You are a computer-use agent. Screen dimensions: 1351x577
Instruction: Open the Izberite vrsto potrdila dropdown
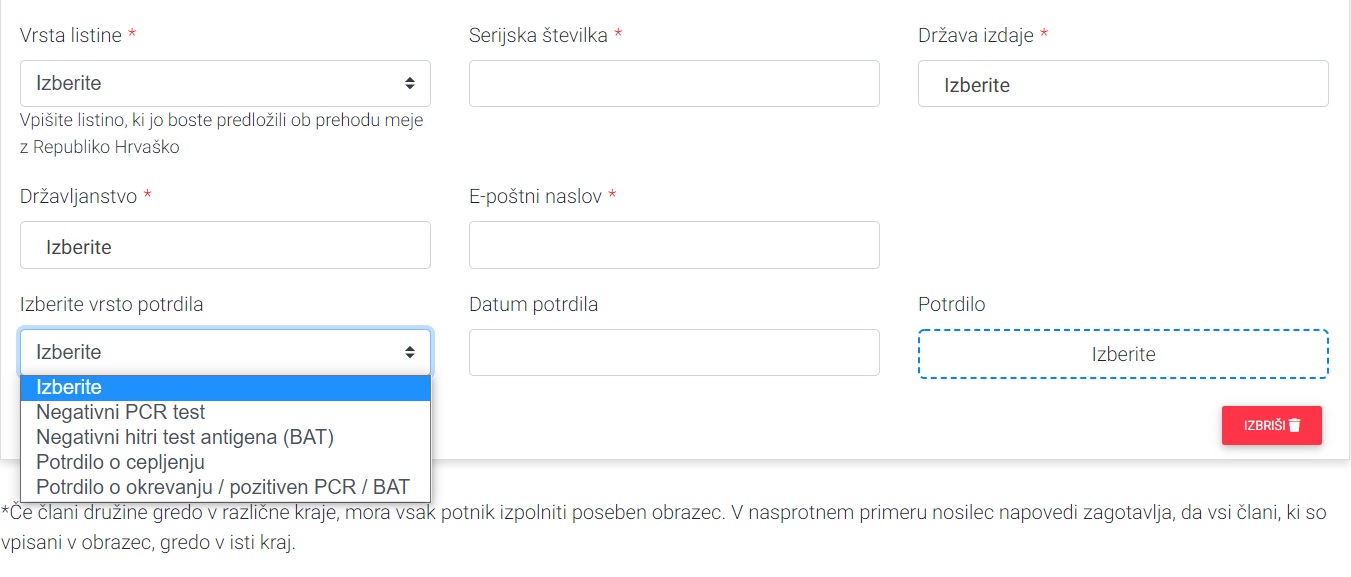click(225, 352)
